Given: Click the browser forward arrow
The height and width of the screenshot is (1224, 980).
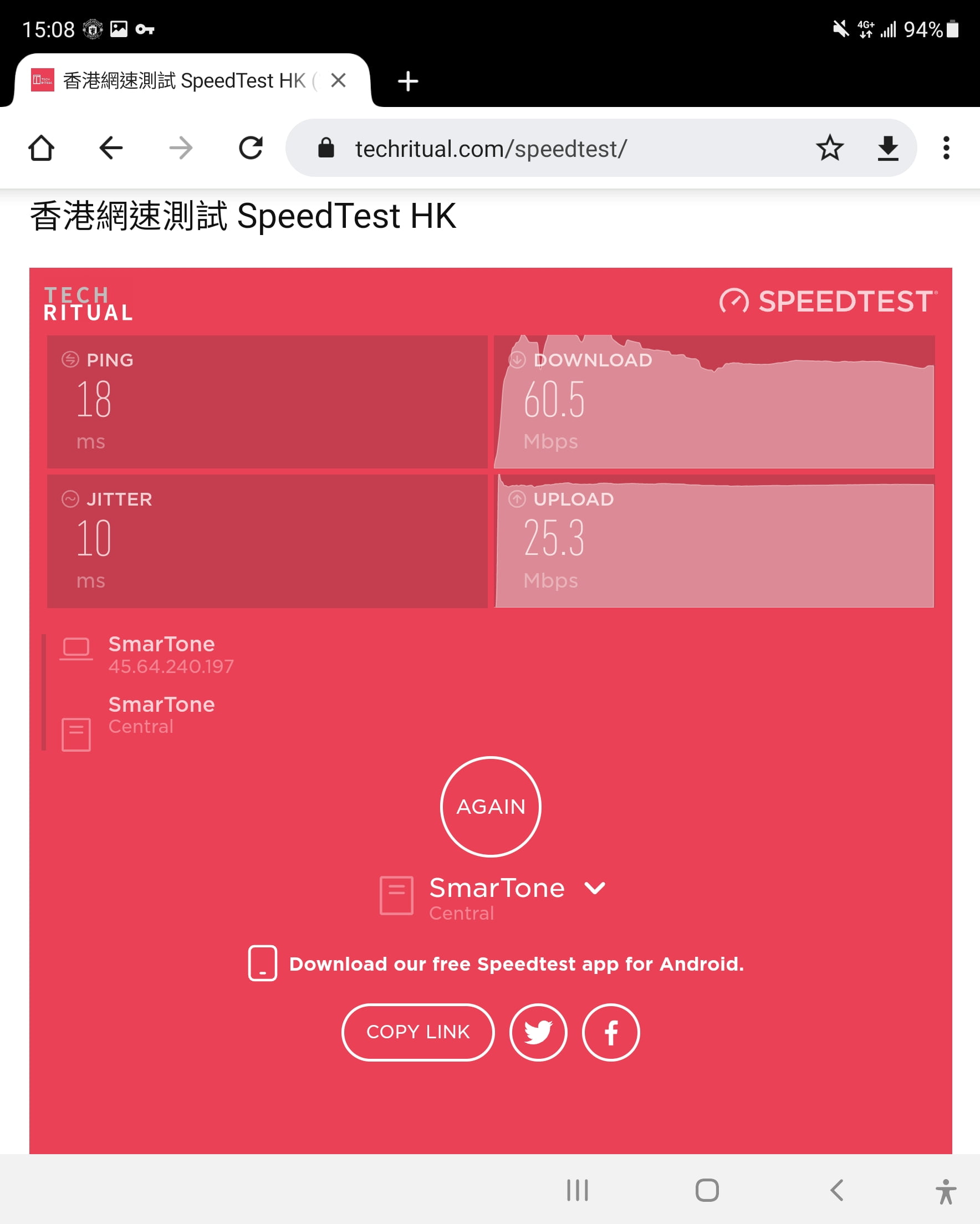Looking at the screenshot, I should pos(181,148).
